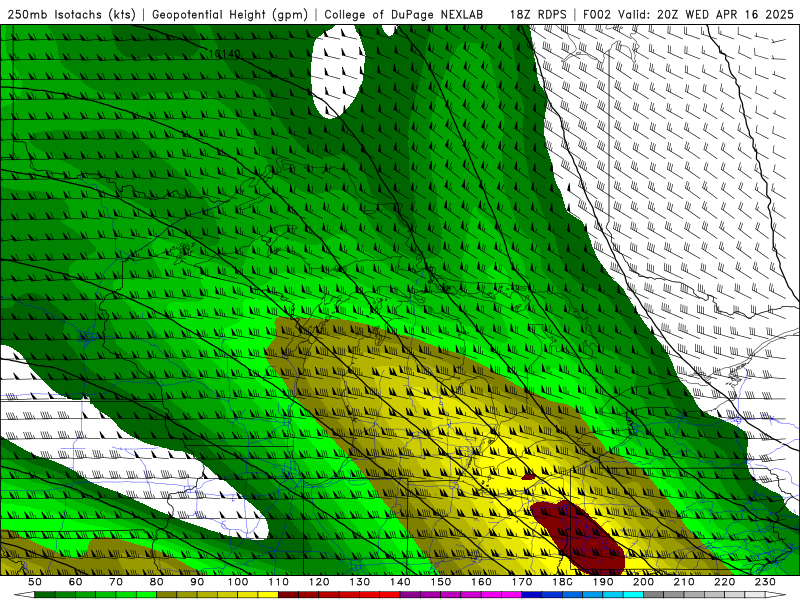Click the 190 kt legend label
This screenshot has width=800, height=600.
(x=603, y=582)
